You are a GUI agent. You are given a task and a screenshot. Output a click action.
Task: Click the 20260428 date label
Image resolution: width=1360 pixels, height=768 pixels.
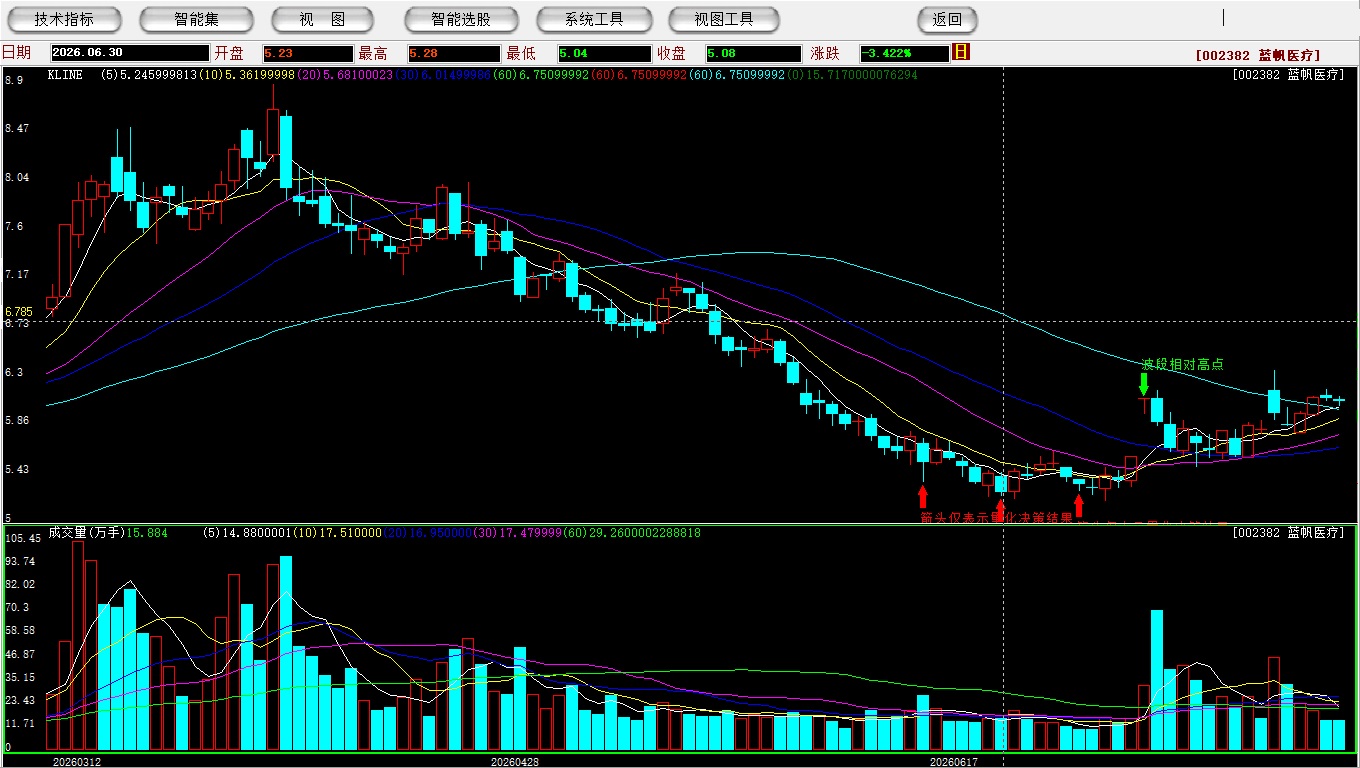coord(515,761)
